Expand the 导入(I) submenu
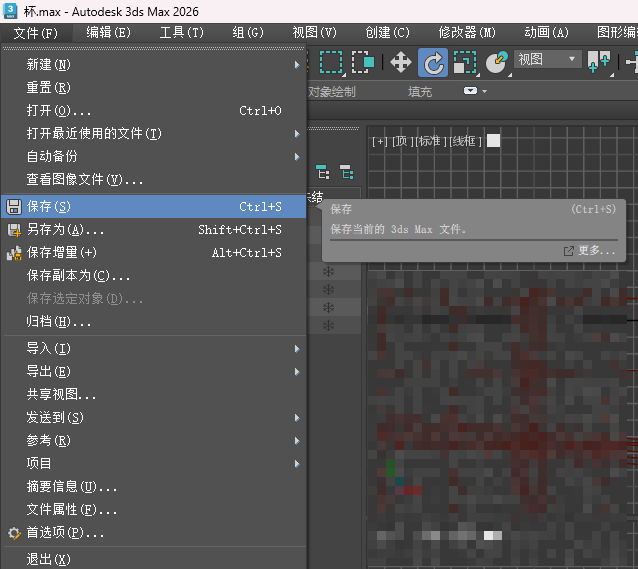 point(154,348)
